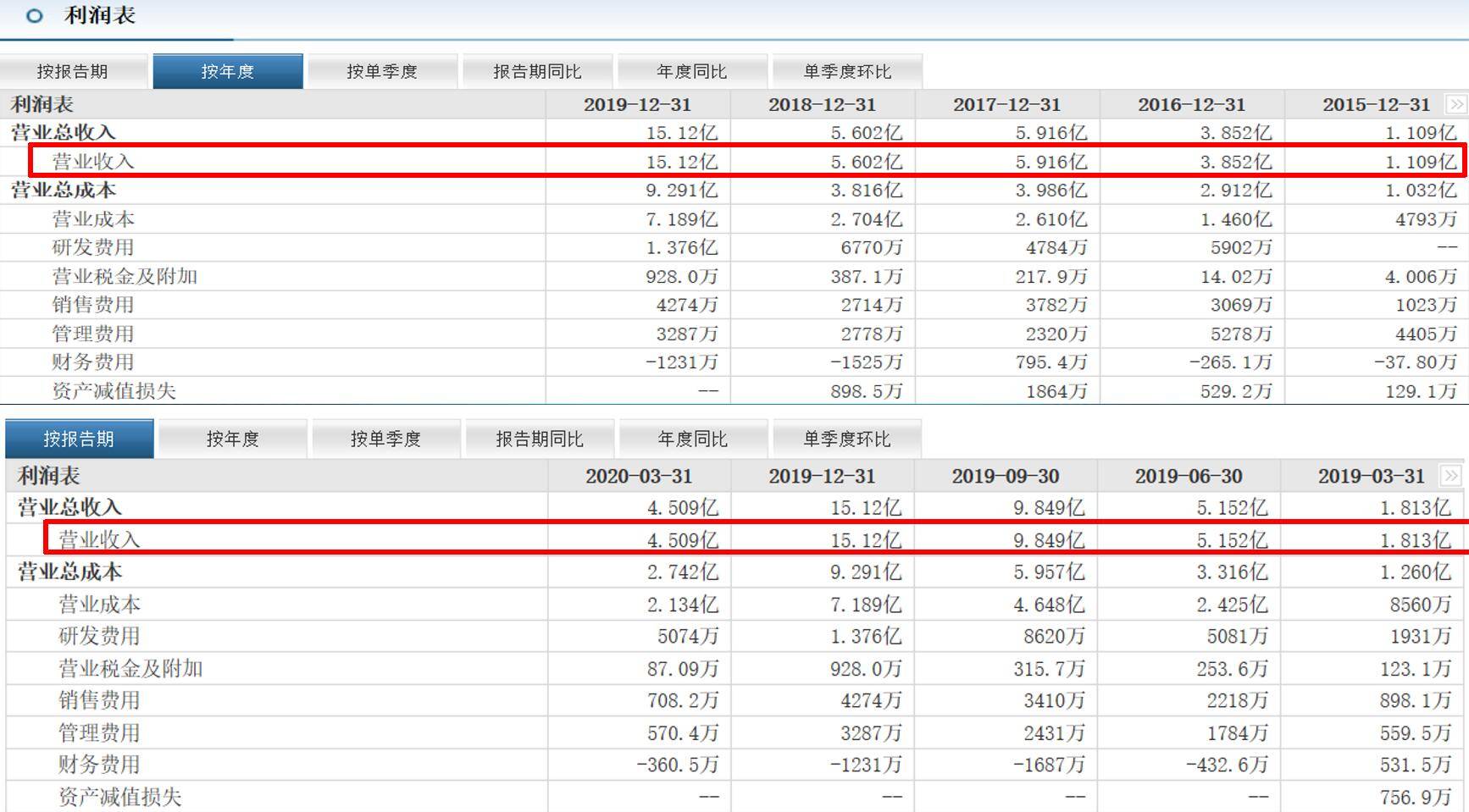
Task: Click 营业成本 row label in upper table
Action: tap(93, 218)
